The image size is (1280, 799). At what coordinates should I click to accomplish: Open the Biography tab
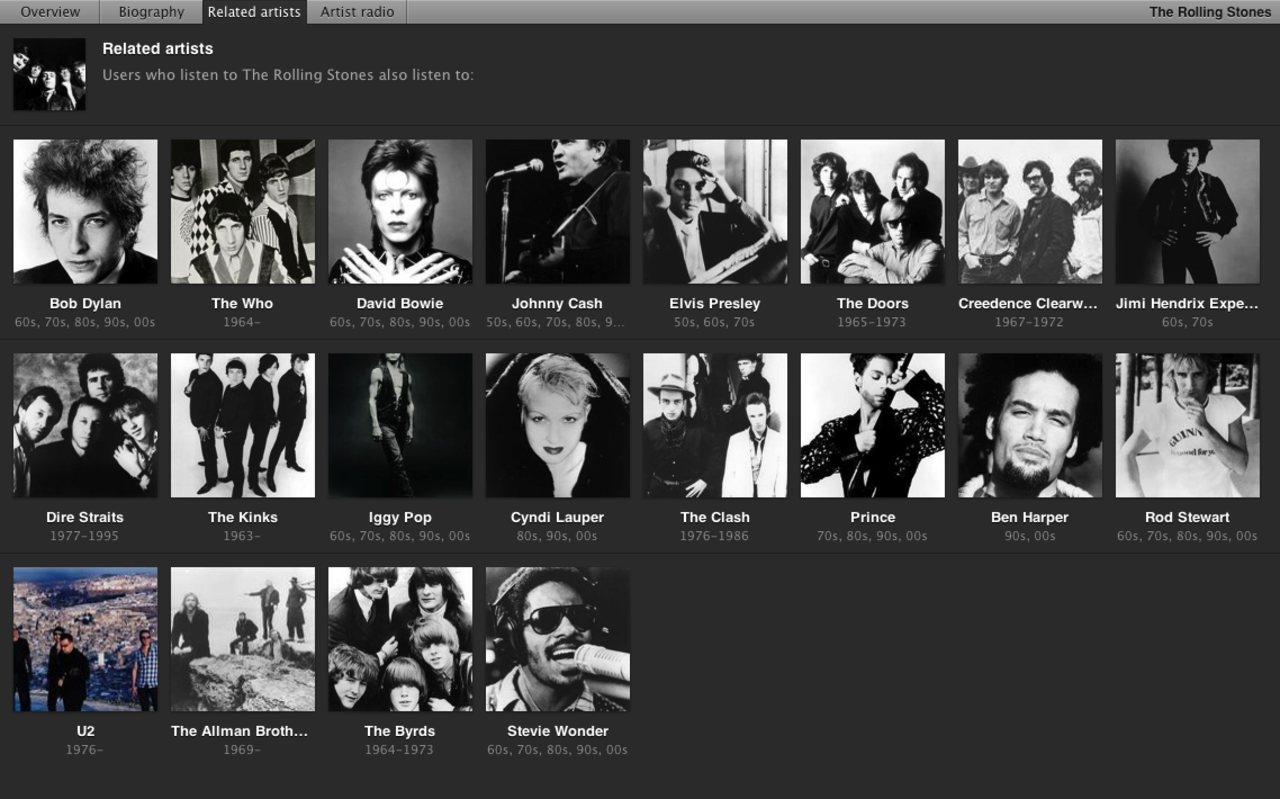150,11
